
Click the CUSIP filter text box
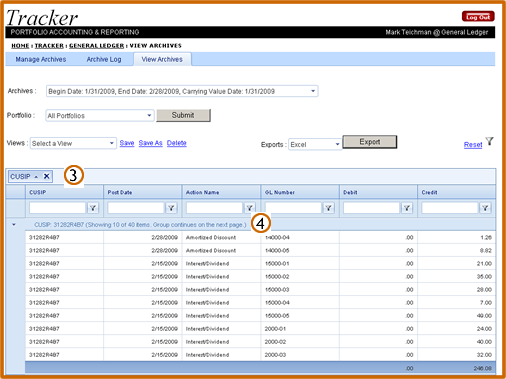click(57, 208)
